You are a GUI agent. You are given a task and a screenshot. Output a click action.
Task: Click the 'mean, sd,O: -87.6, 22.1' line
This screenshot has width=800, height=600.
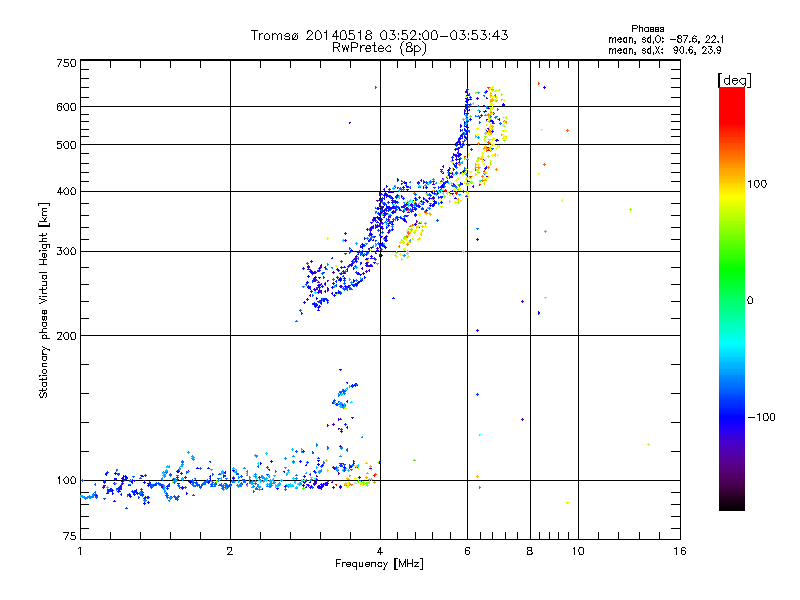click(x=666, y=39)
